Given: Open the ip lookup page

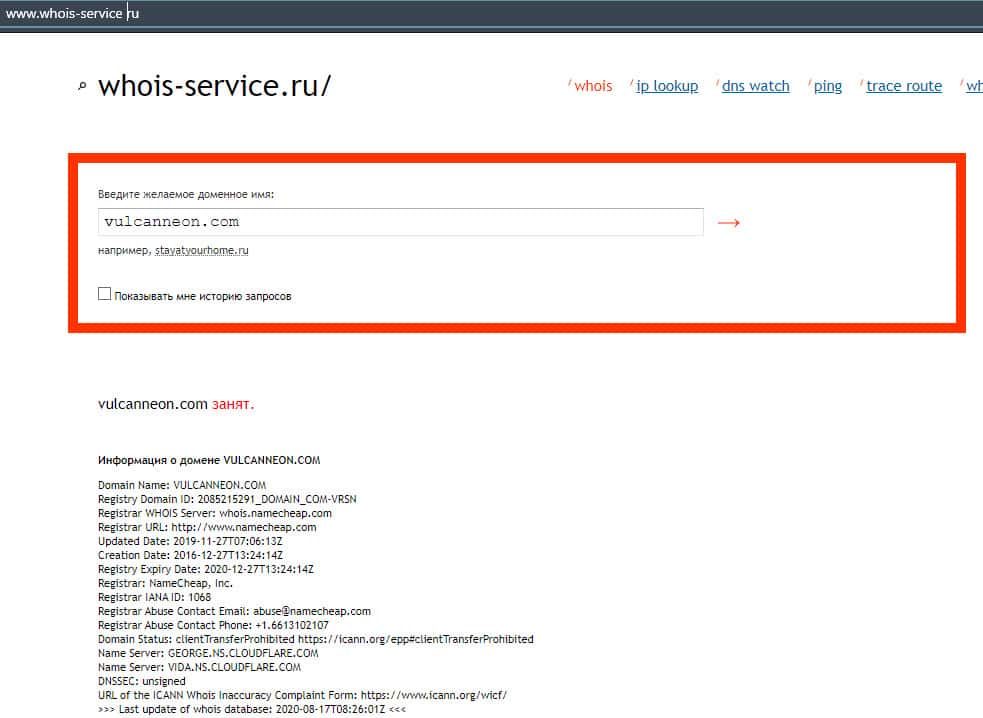Looking at the screenshot, I should coord(667,86).
